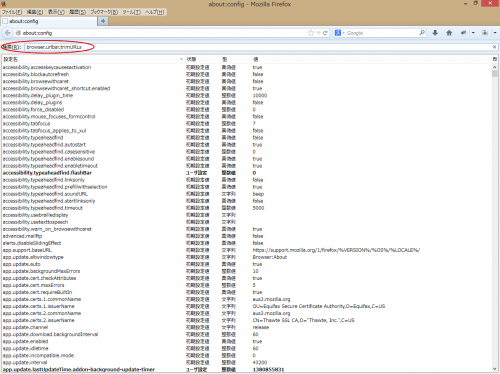Click the scrollbar down arrow

click(x=495, y=369)
